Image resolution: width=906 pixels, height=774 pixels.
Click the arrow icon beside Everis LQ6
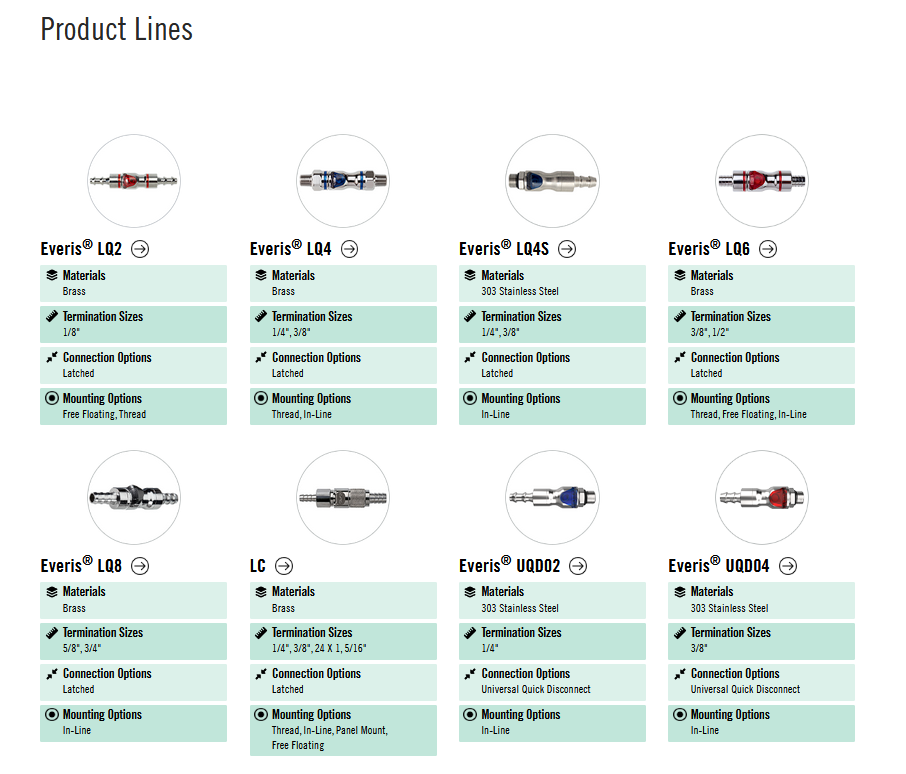point(768,250)
